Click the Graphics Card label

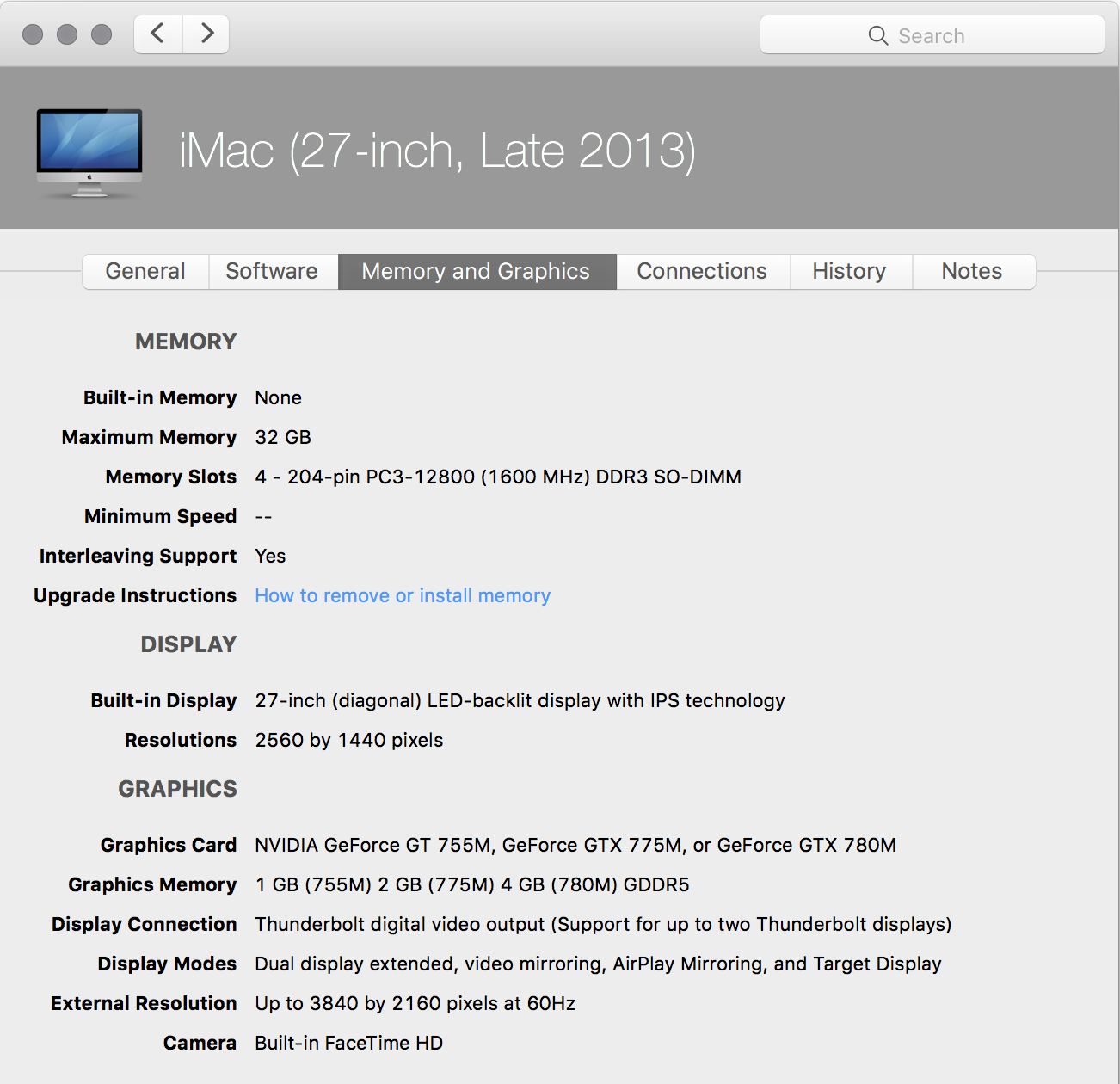pos(169,845)
